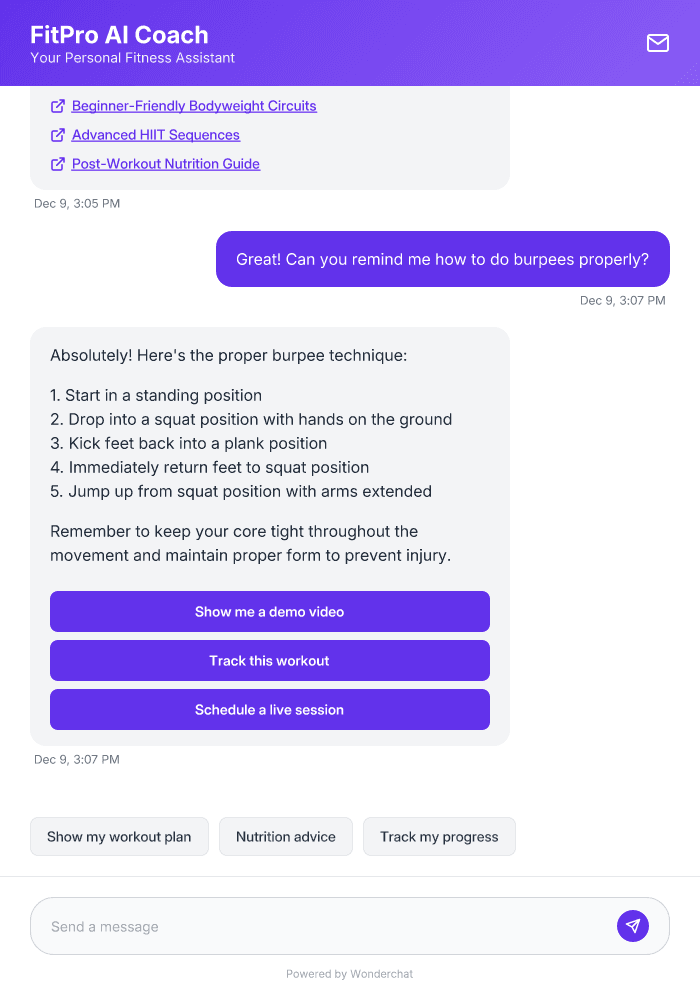Open the Post-Workout Nutrition Guide link
This screenshot has width=700, height=1000.
164,163
